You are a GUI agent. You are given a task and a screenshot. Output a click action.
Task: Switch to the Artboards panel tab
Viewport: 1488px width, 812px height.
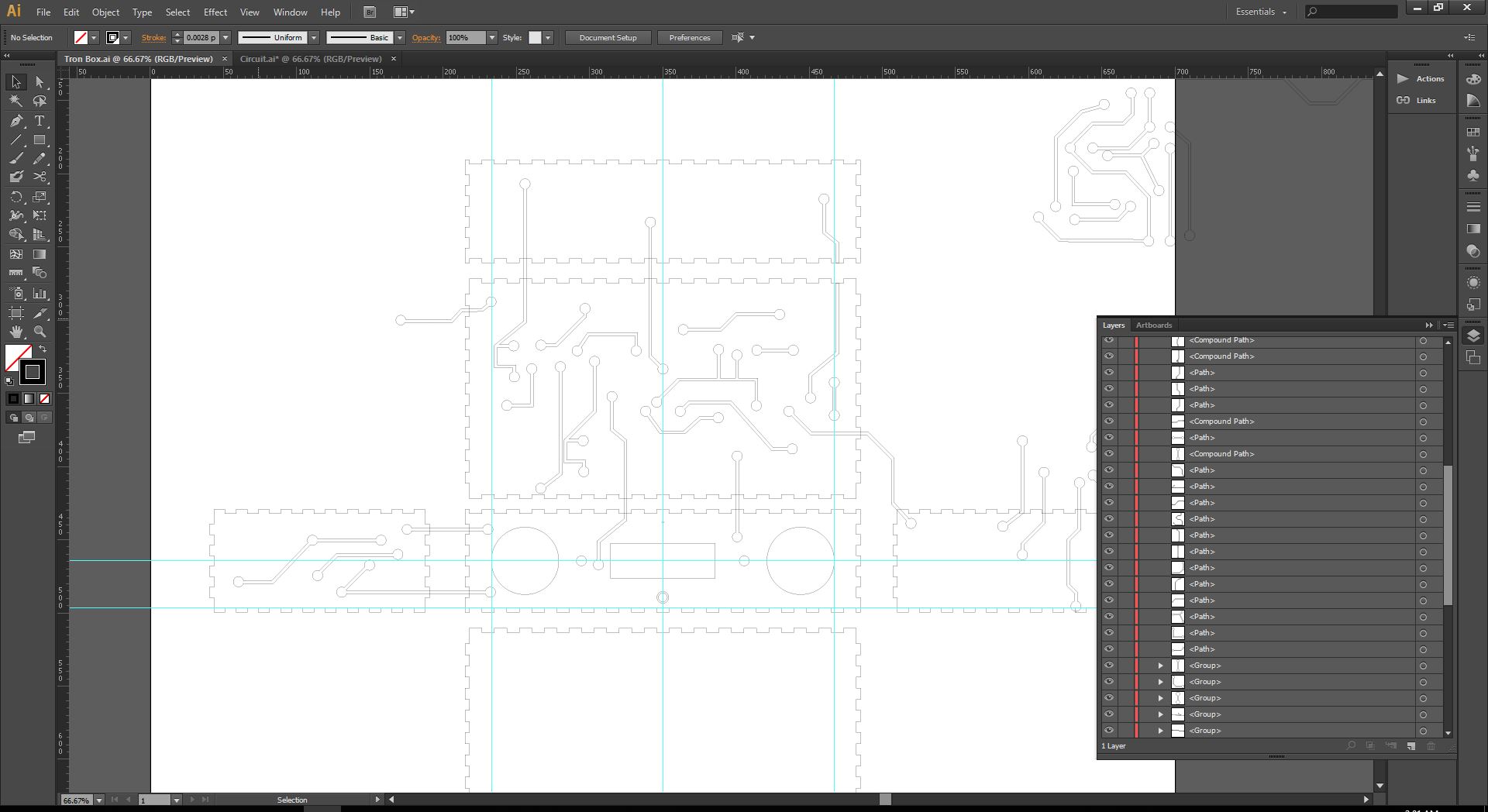[x=1154, y=325]
